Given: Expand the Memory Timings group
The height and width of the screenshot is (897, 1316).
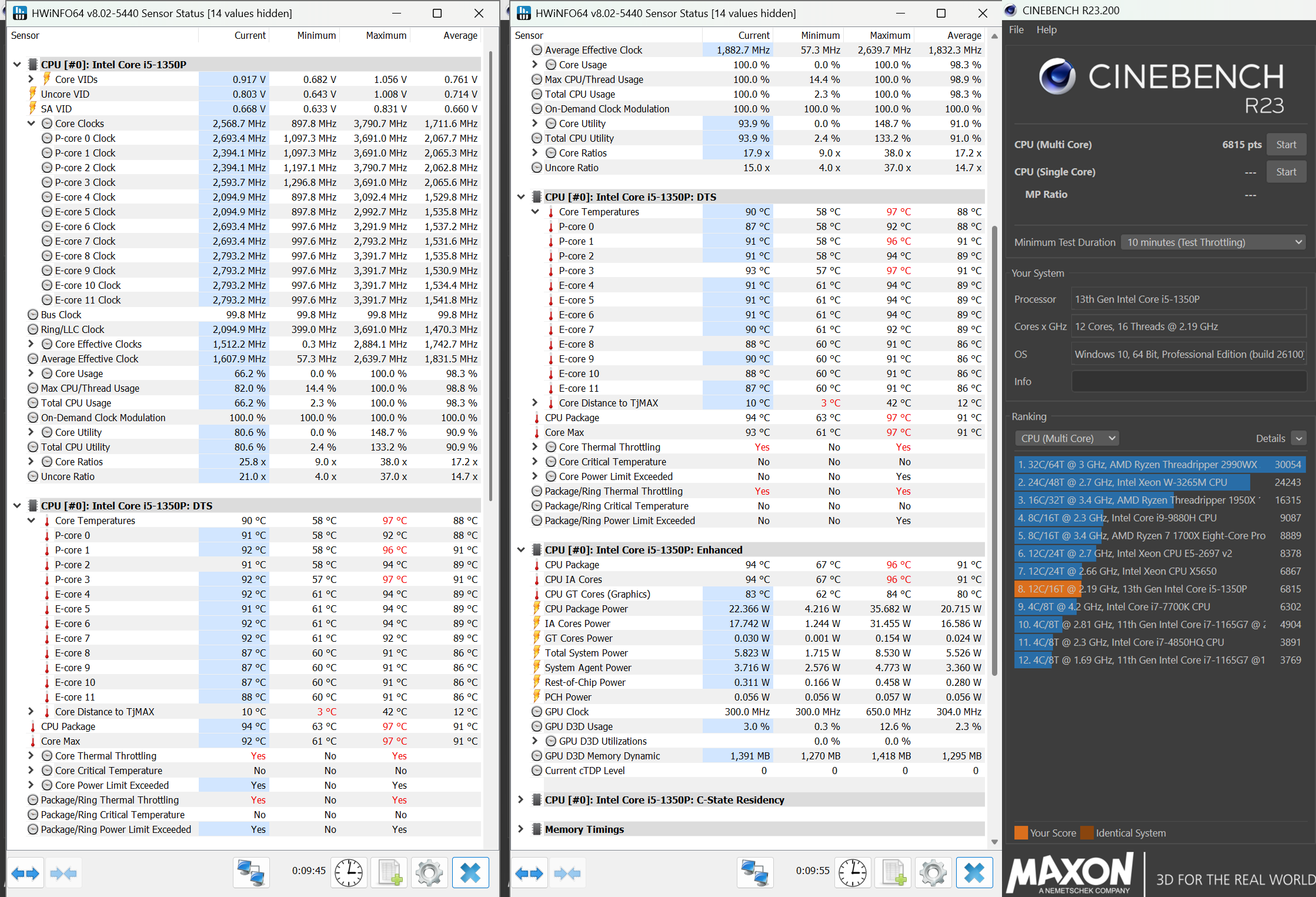Looking at the screenshot, I should click(x=521, y=829).
